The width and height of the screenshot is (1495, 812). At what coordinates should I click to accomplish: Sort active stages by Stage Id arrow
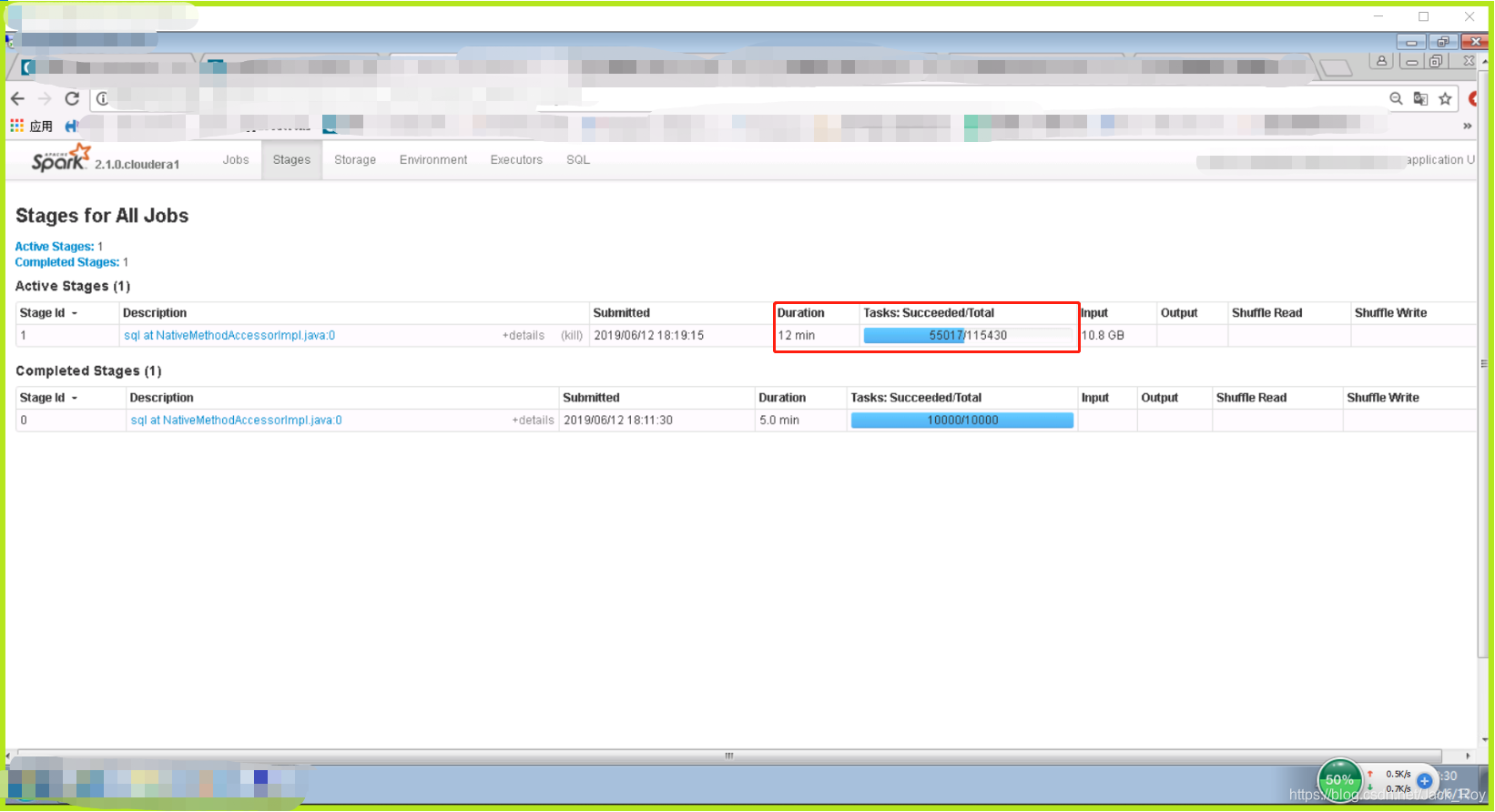pyautogui.click(x=75, y=313)
